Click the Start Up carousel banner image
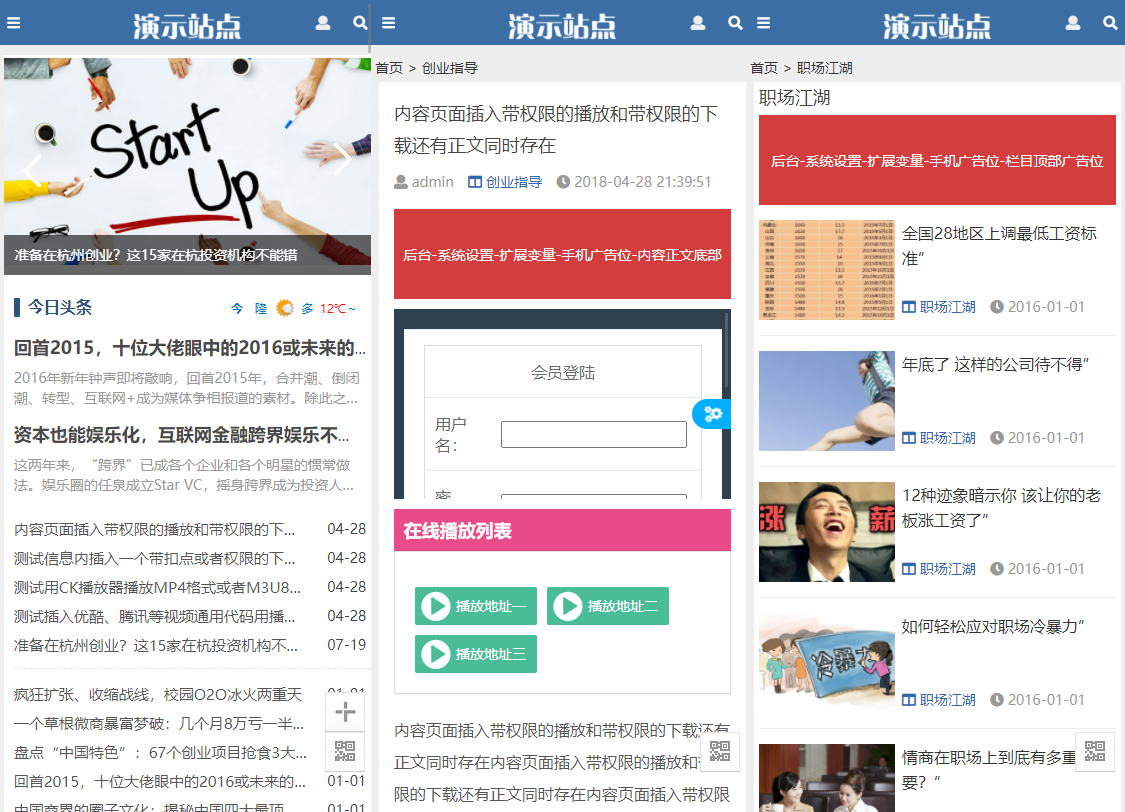The height and width of the screenshot is (812, 1125). point(187,147)
